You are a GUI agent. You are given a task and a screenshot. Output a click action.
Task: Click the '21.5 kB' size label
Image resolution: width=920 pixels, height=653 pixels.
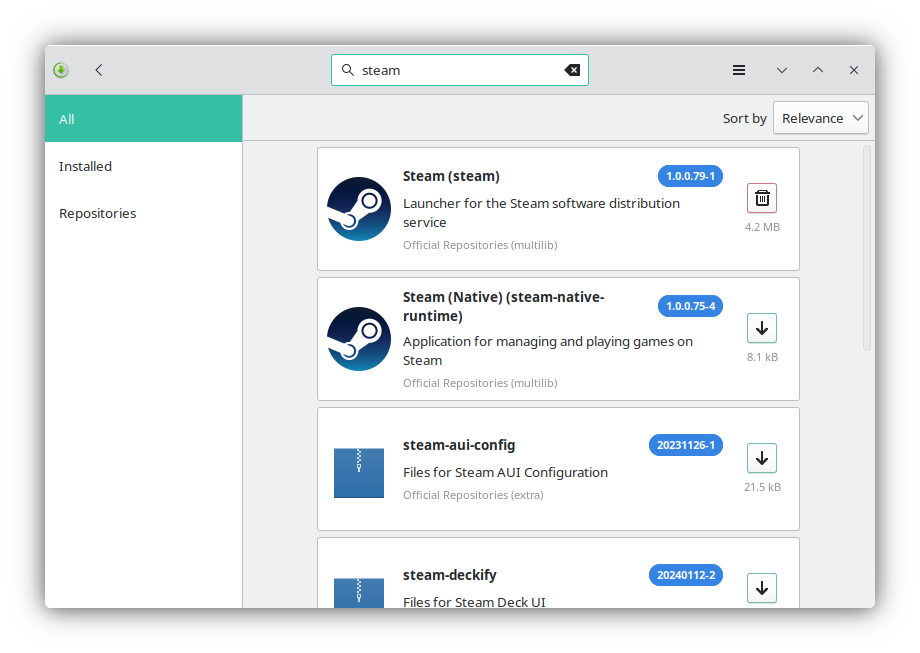(762, 487)
